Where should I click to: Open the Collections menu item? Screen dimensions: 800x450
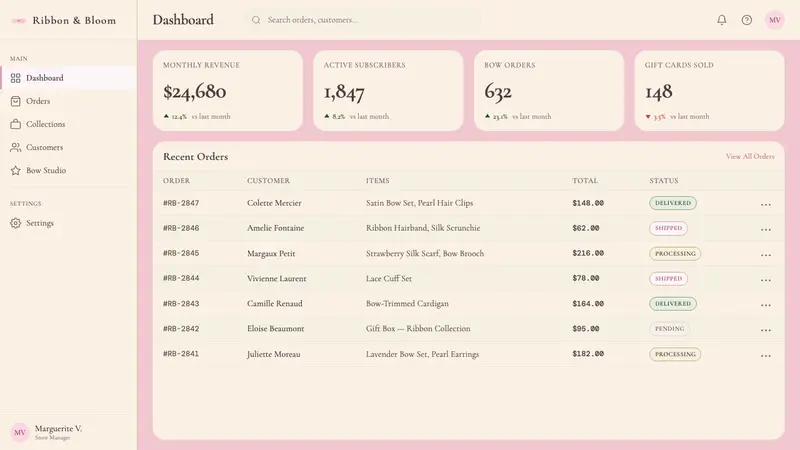point(68,124)
